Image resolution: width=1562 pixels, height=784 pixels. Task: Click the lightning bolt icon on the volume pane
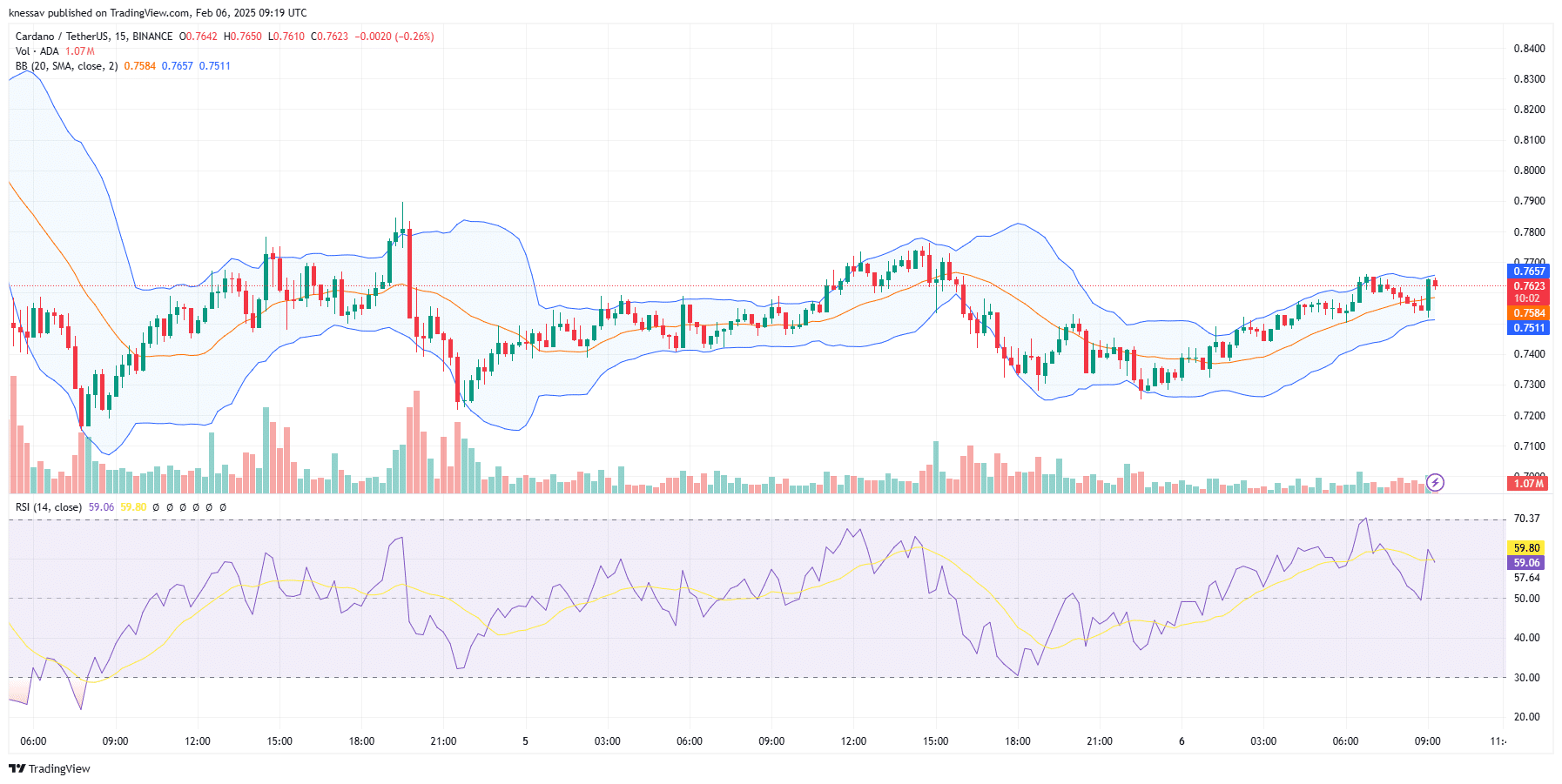(x=1435, y=482)
